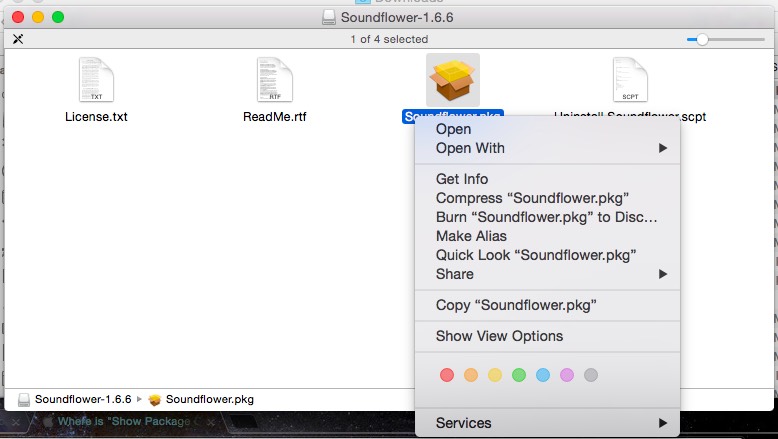
Task: Click Soundflower-1.6.6 in the path bar
Action: coord(83,399)
